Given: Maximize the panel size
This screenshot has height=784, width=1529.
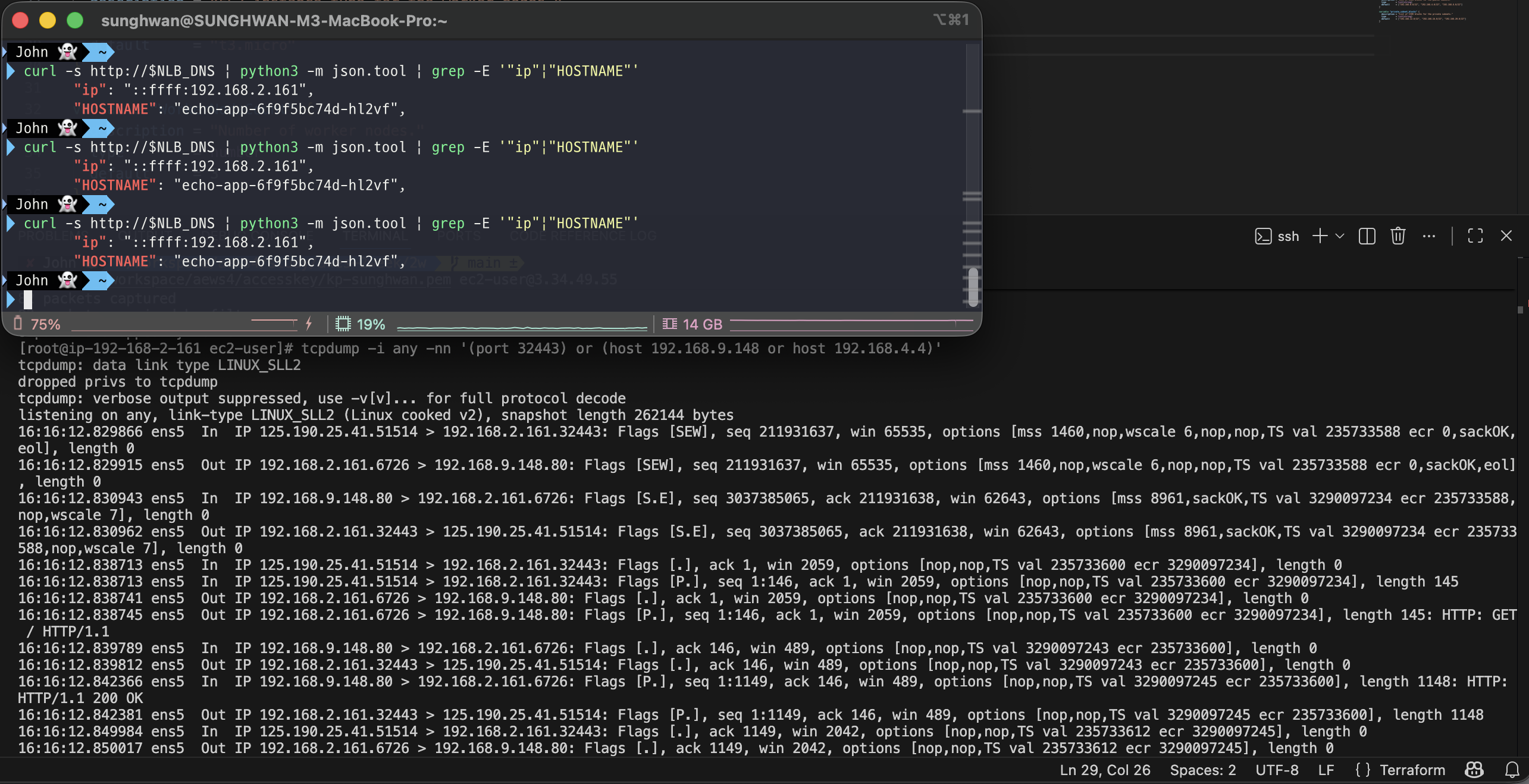Looking at the screenshot, I should coord(1475,236).
